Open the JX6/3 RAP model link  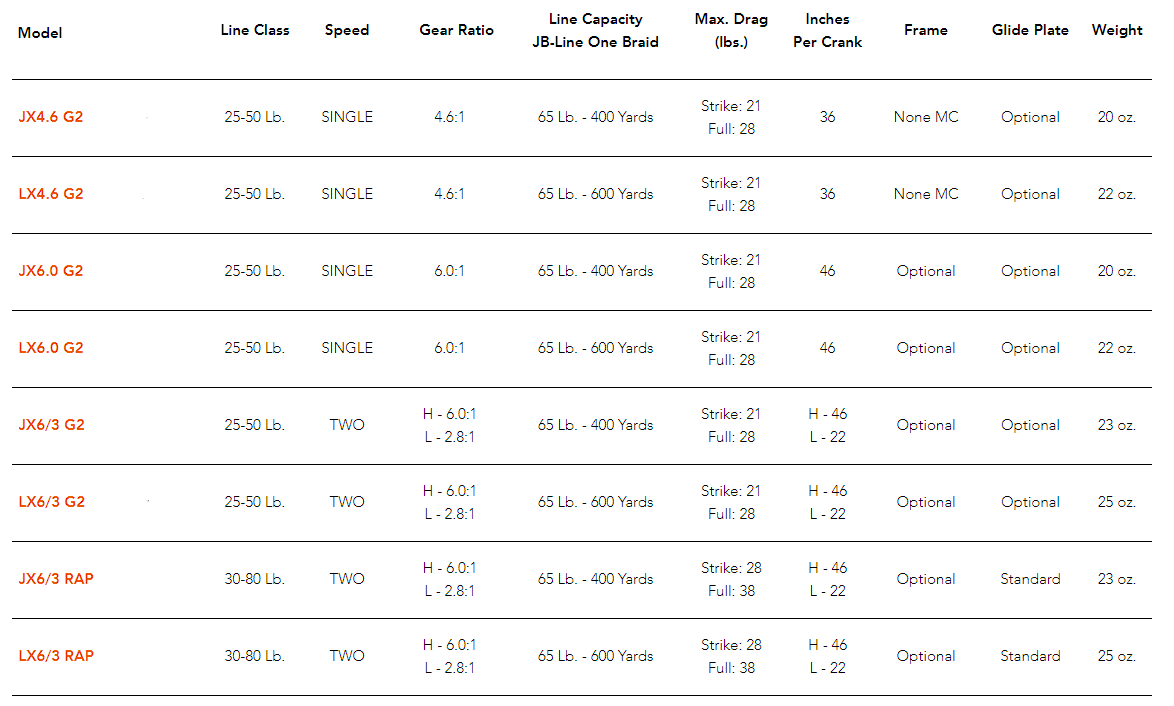[x=56, y=579]
